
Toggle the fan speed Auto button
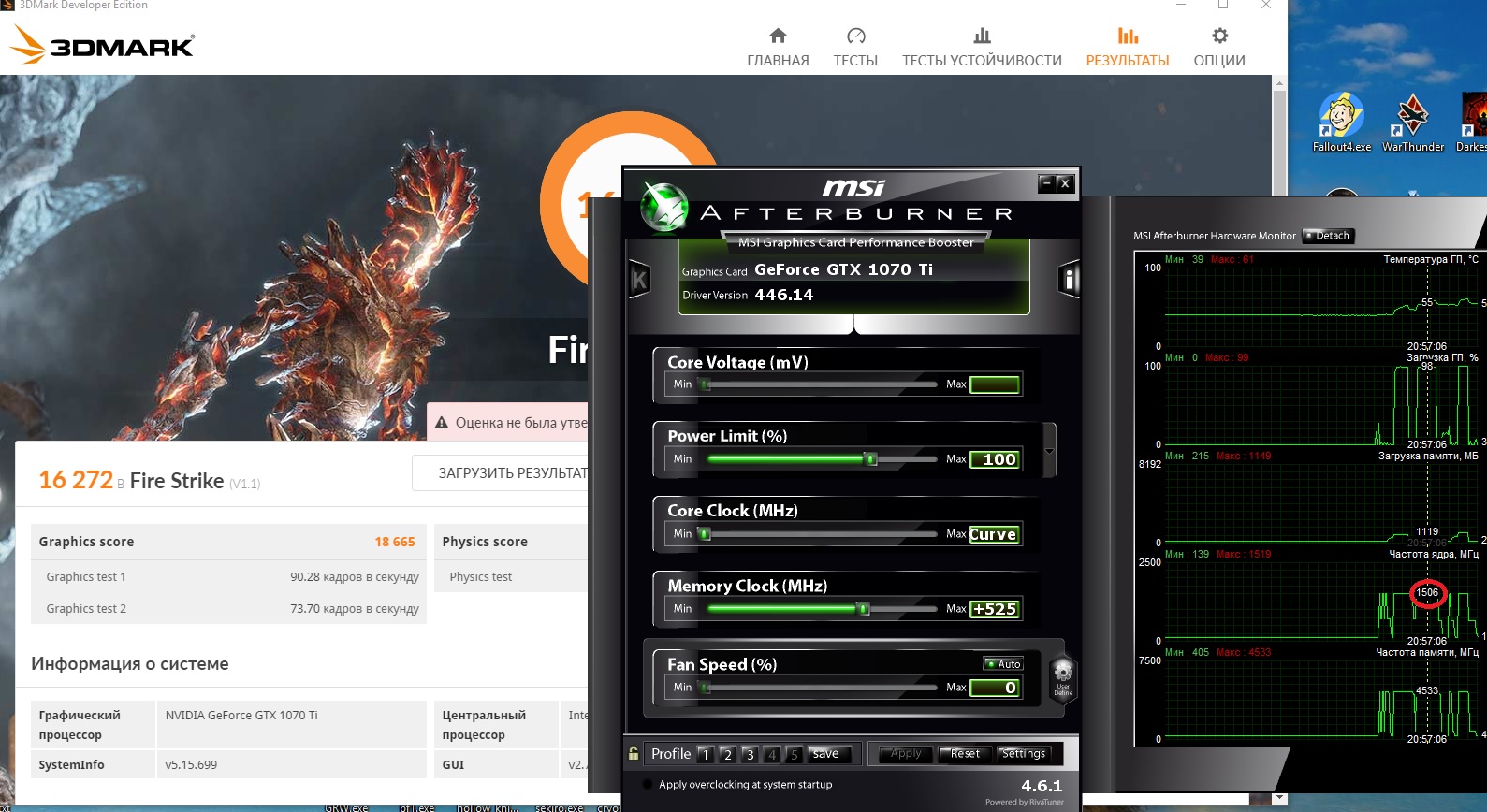click(x=1003, y=664)
